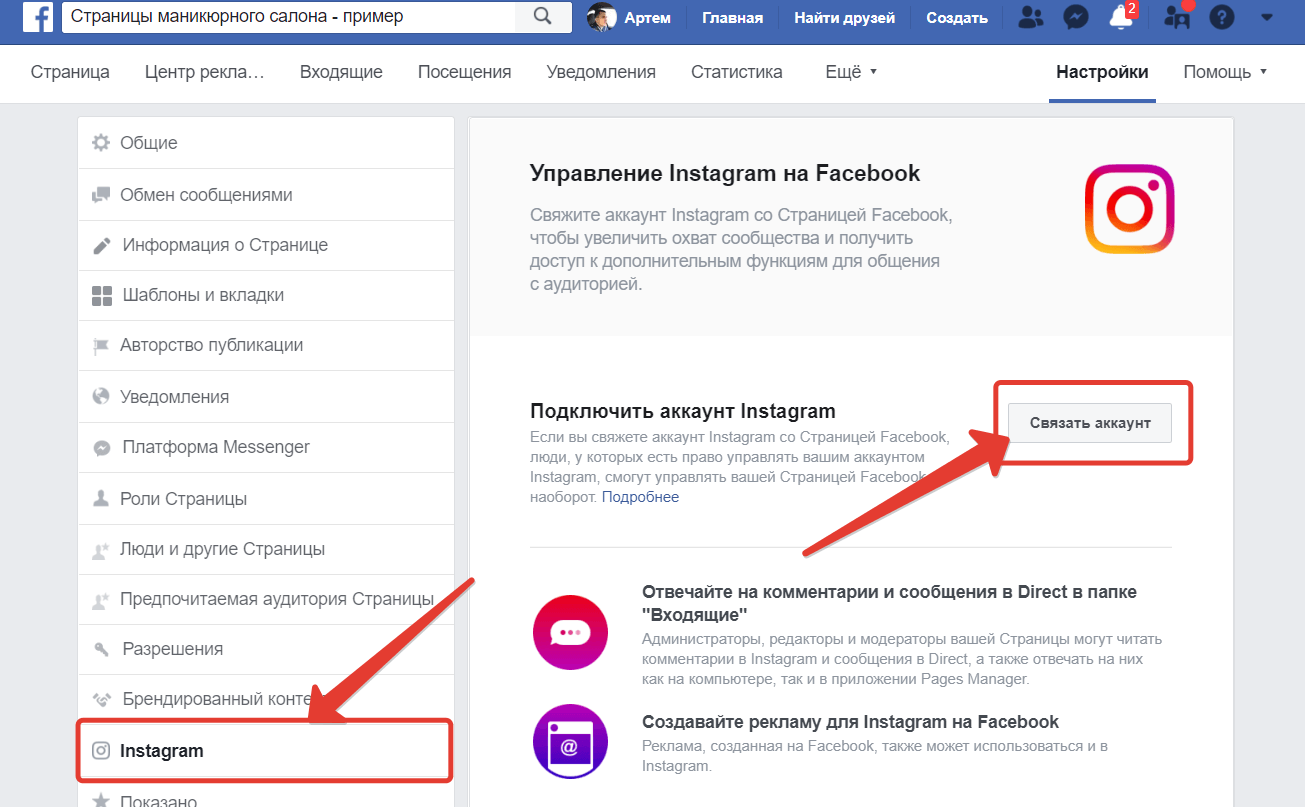
Task: Click the people icon with red dot
Action: (x=1178, y=17)
